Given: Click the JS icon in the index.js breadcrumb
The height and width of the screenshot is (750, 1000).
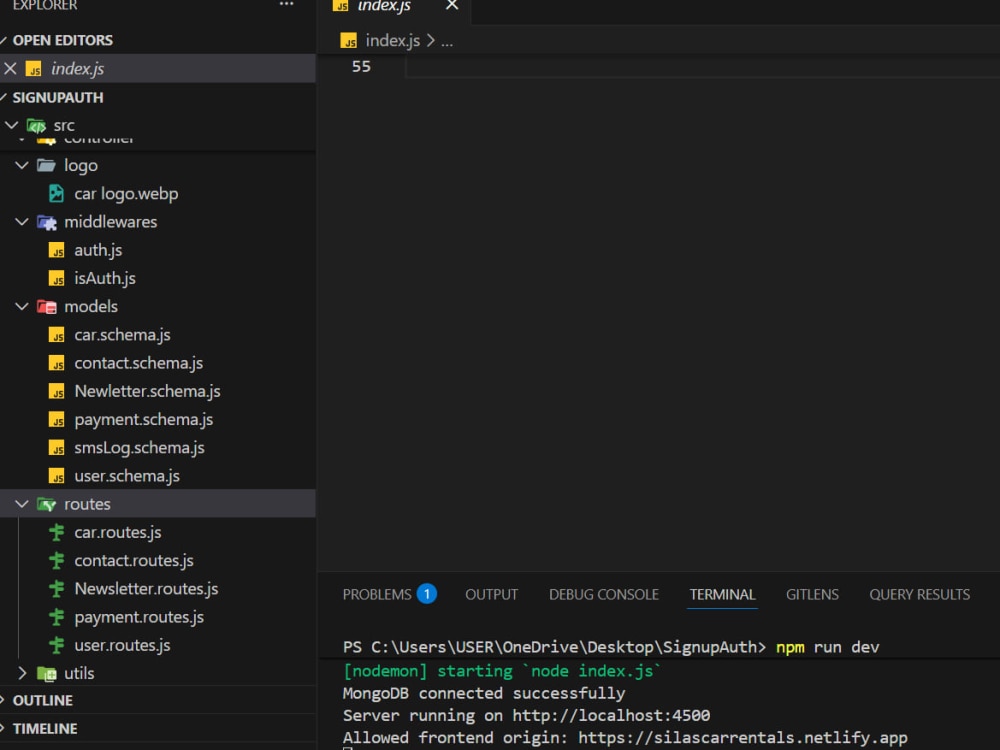Looking at the screenshot, I should (x=348, y=41).
